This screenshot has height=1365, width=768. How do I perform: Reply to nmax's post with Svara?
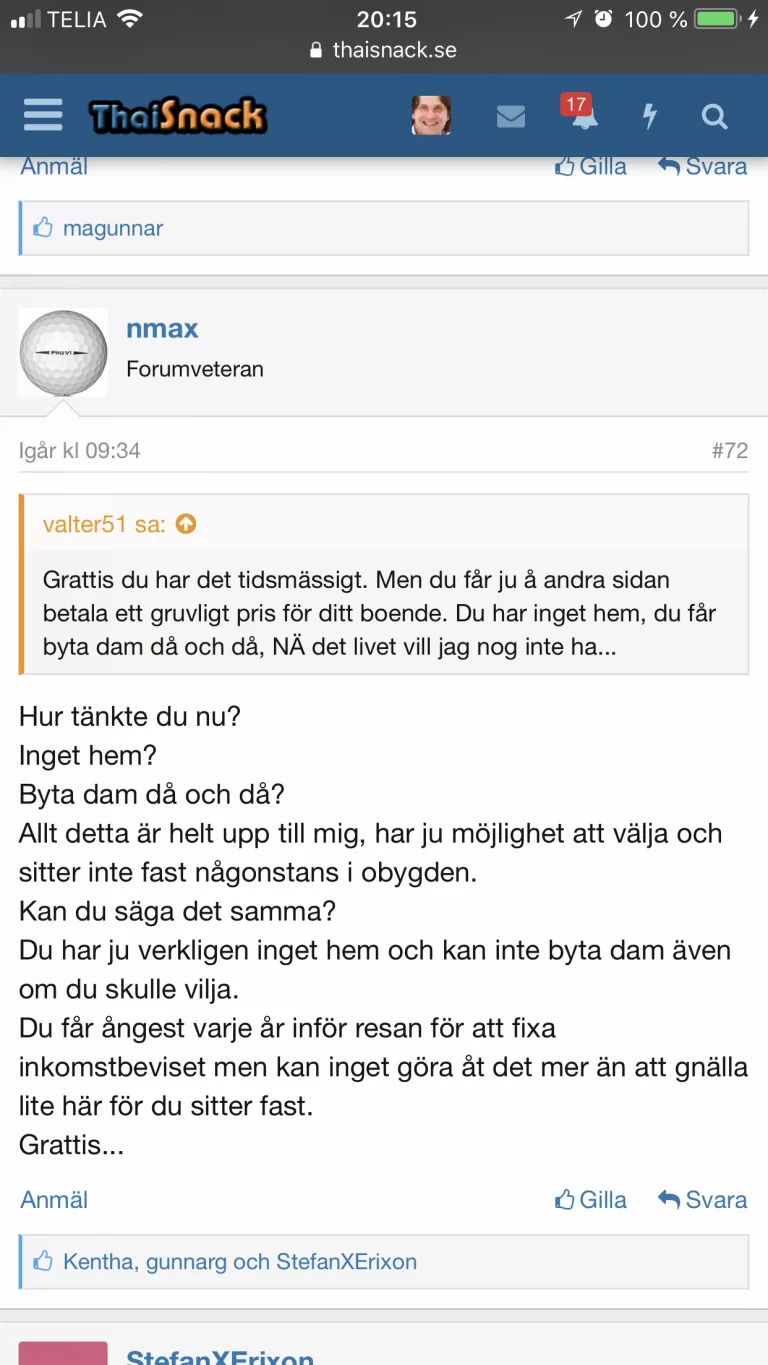(703, 1200)
